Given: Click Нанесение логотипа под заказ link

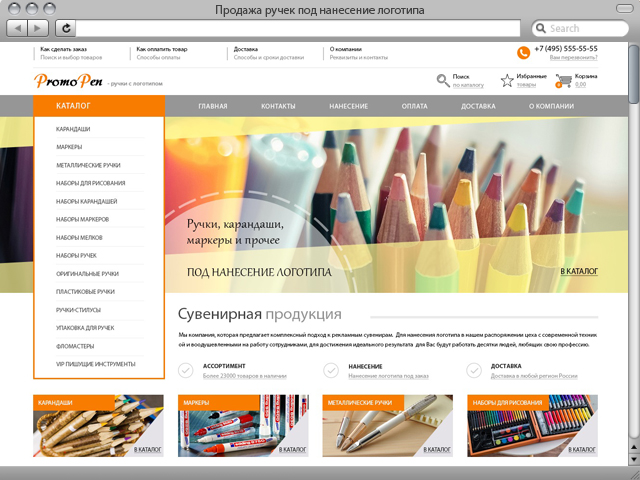Looking at the screenshot, I should click(x=388, y=376).
